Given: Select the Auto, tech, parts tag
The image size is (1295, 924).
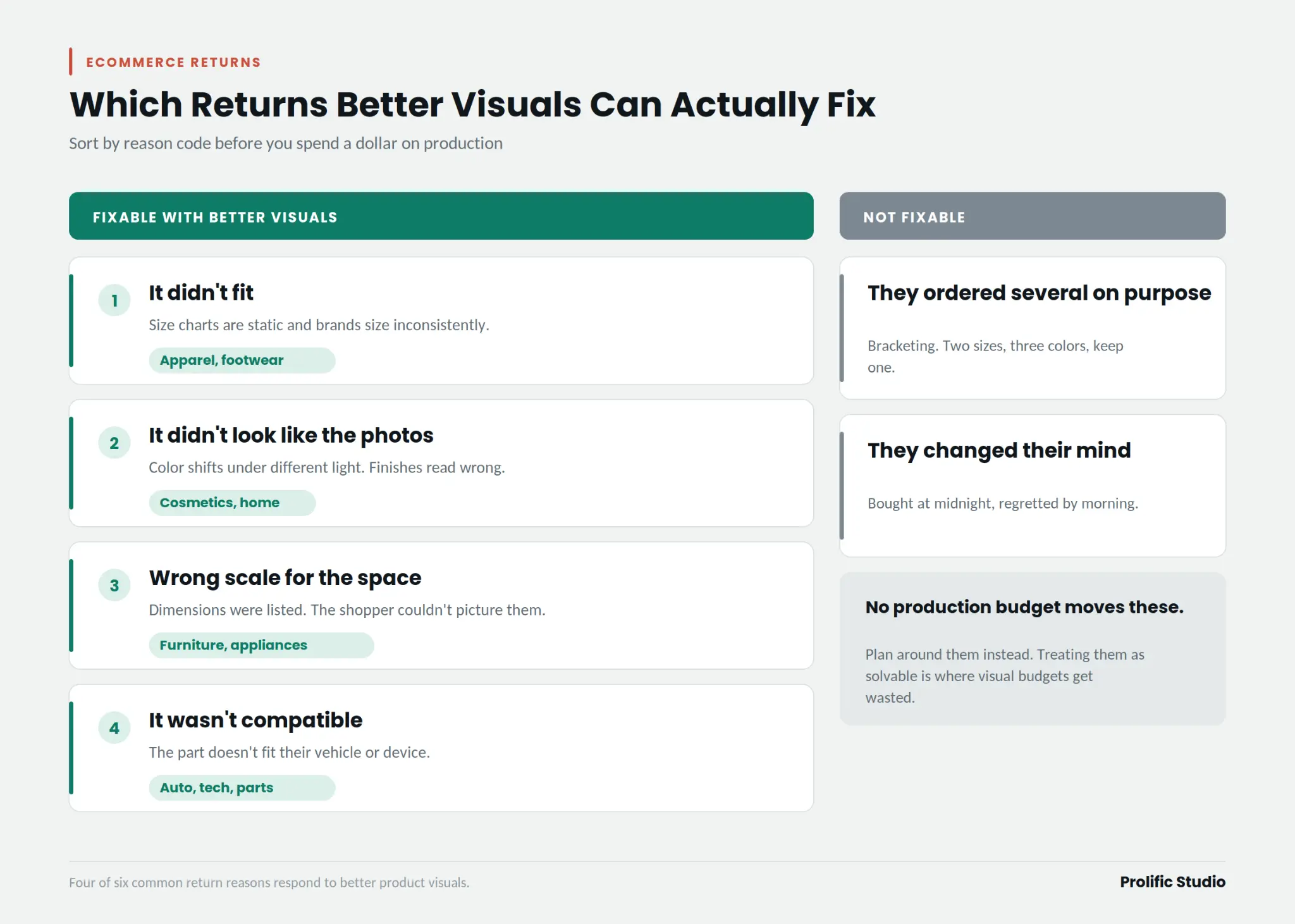Looking at the screenshot, I should (x=242, y=787).
